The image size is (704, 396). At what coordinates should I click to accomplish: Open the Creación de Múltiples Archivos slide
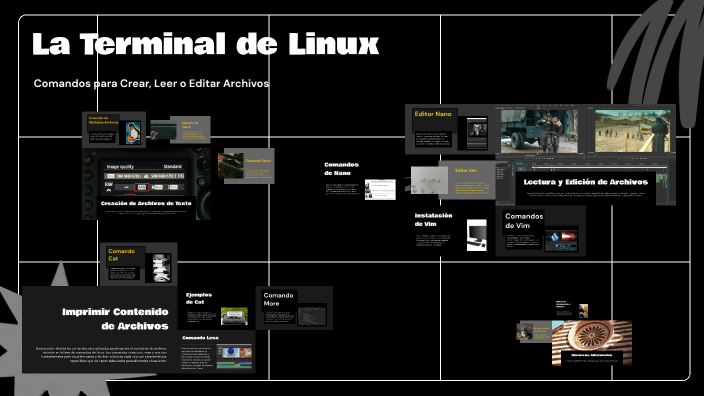114,130
